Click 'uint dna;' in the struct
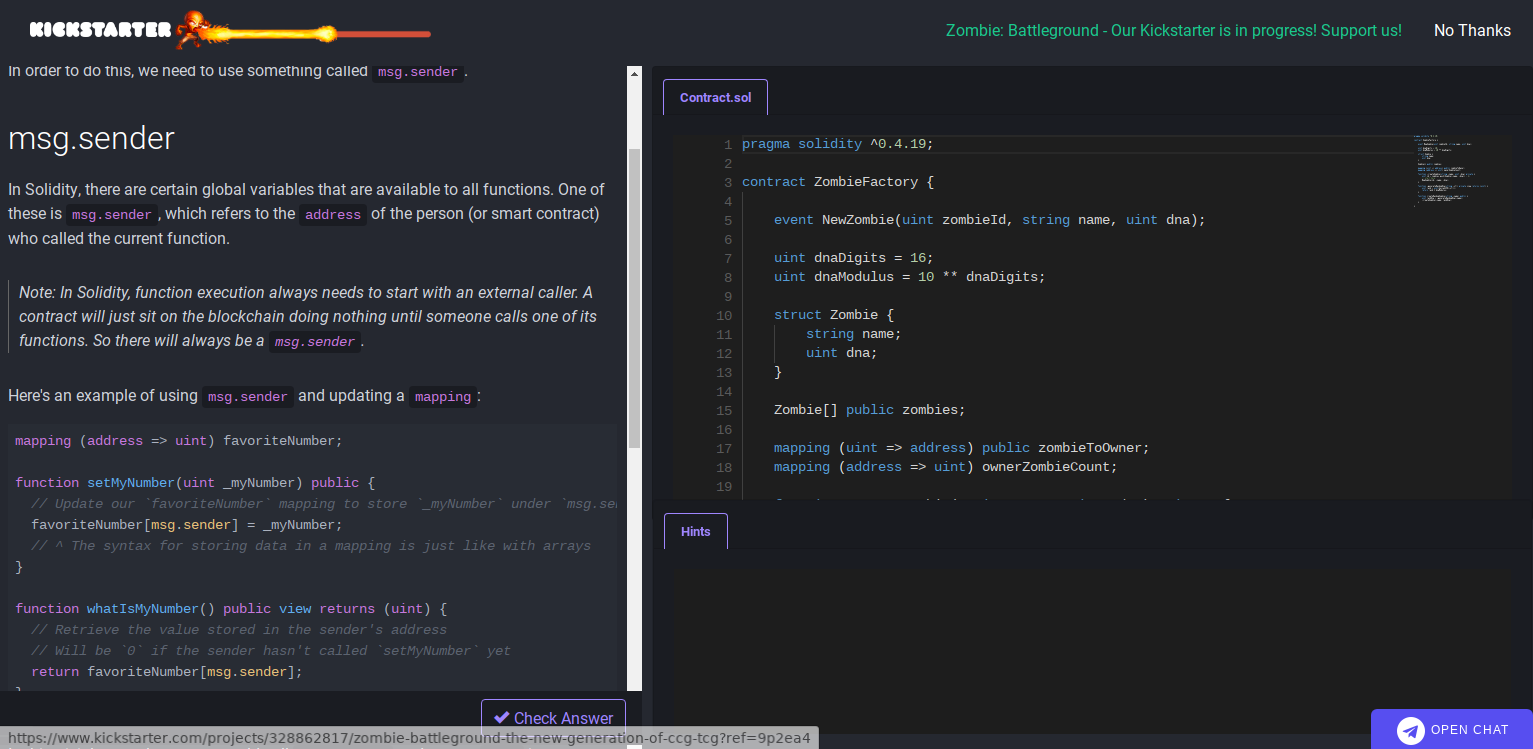This screenshot has height=749, width=1533. [841, 353]
